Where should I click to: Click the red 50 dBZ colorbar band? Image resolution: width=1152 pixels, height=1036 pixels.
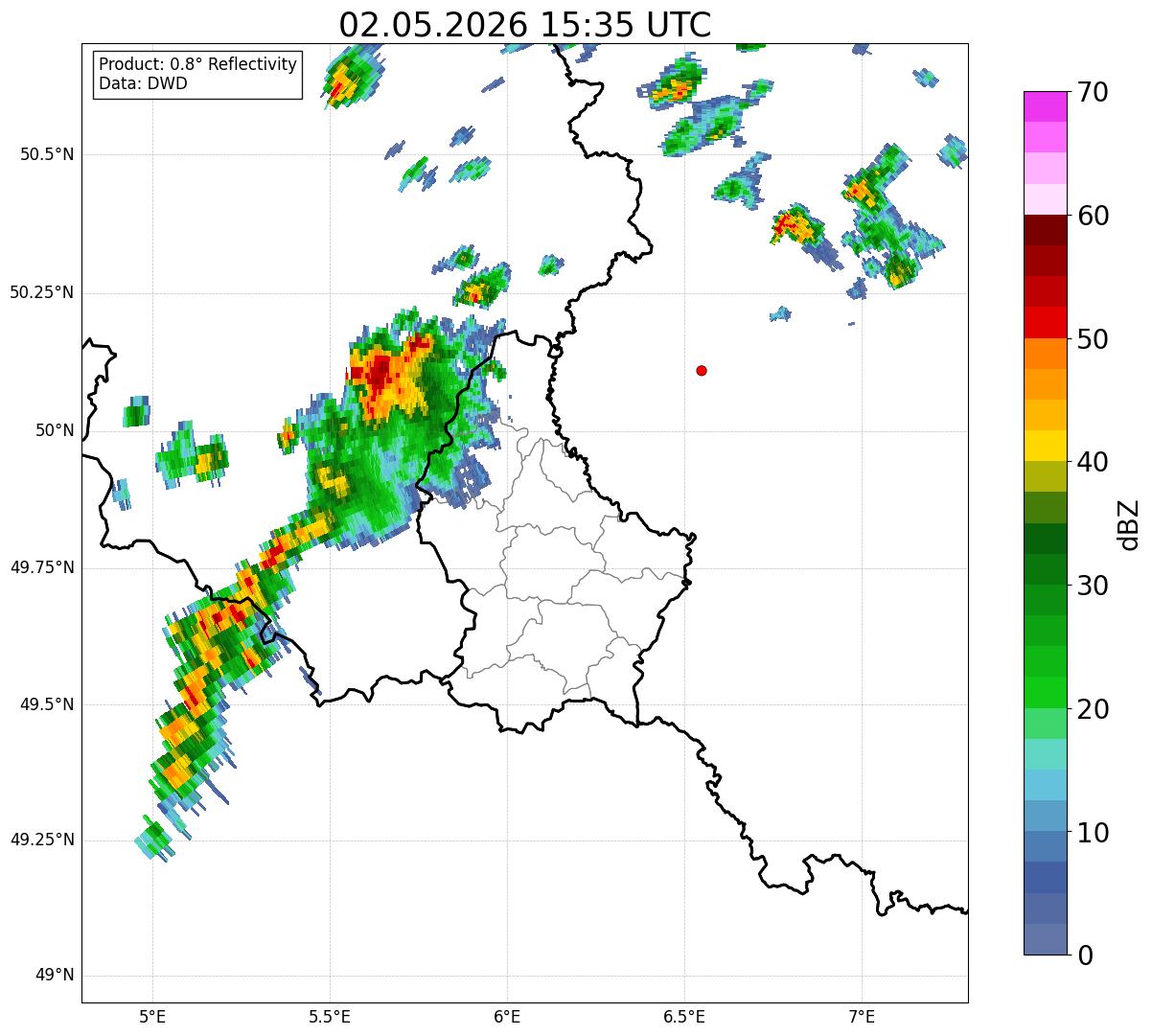pyautogui.click(x=1044, y=322)
